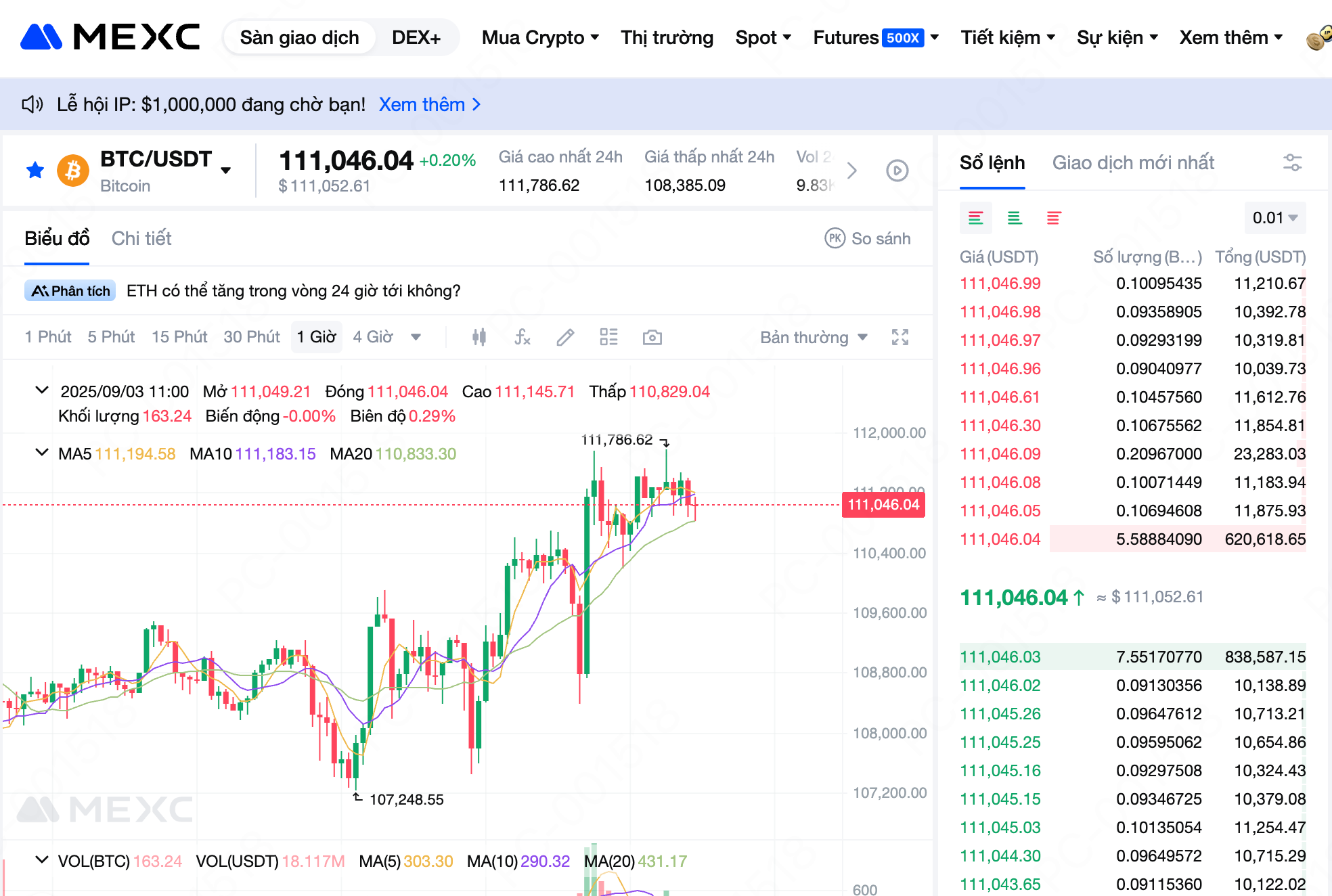
Task: Open the 0.01 price precision dropdown
Action: [1274, 218]
